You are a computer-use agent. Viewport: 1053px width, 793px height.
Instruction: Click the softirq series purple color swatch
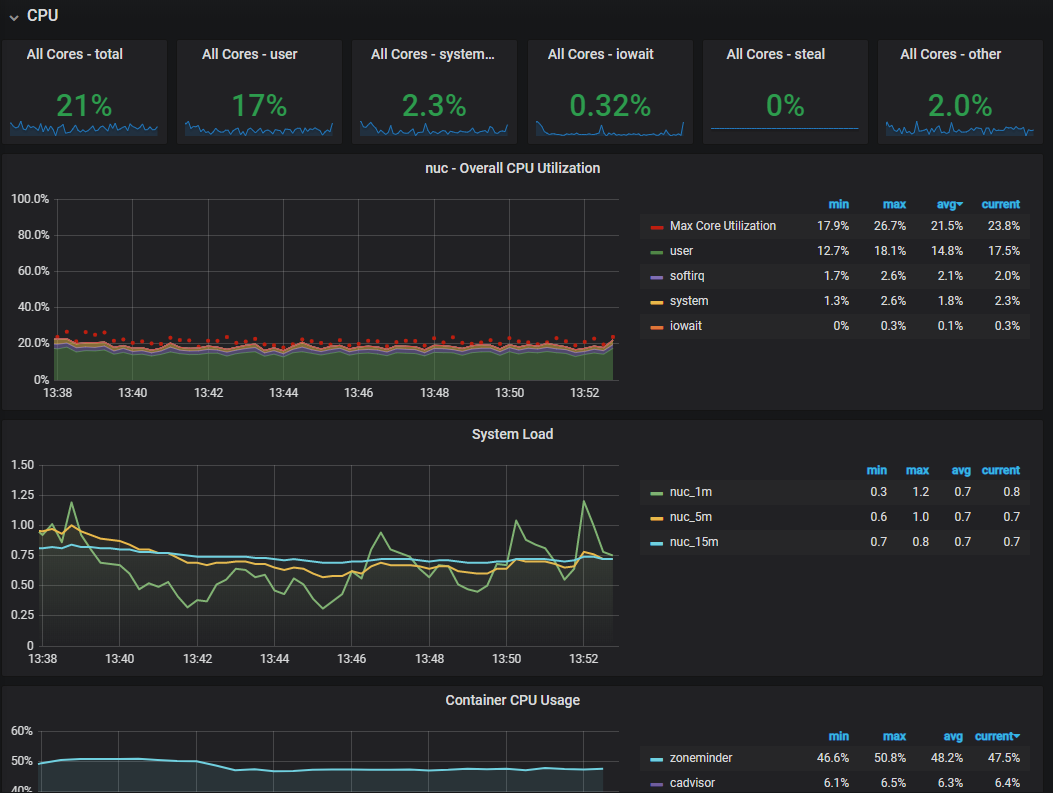point(657,277)
